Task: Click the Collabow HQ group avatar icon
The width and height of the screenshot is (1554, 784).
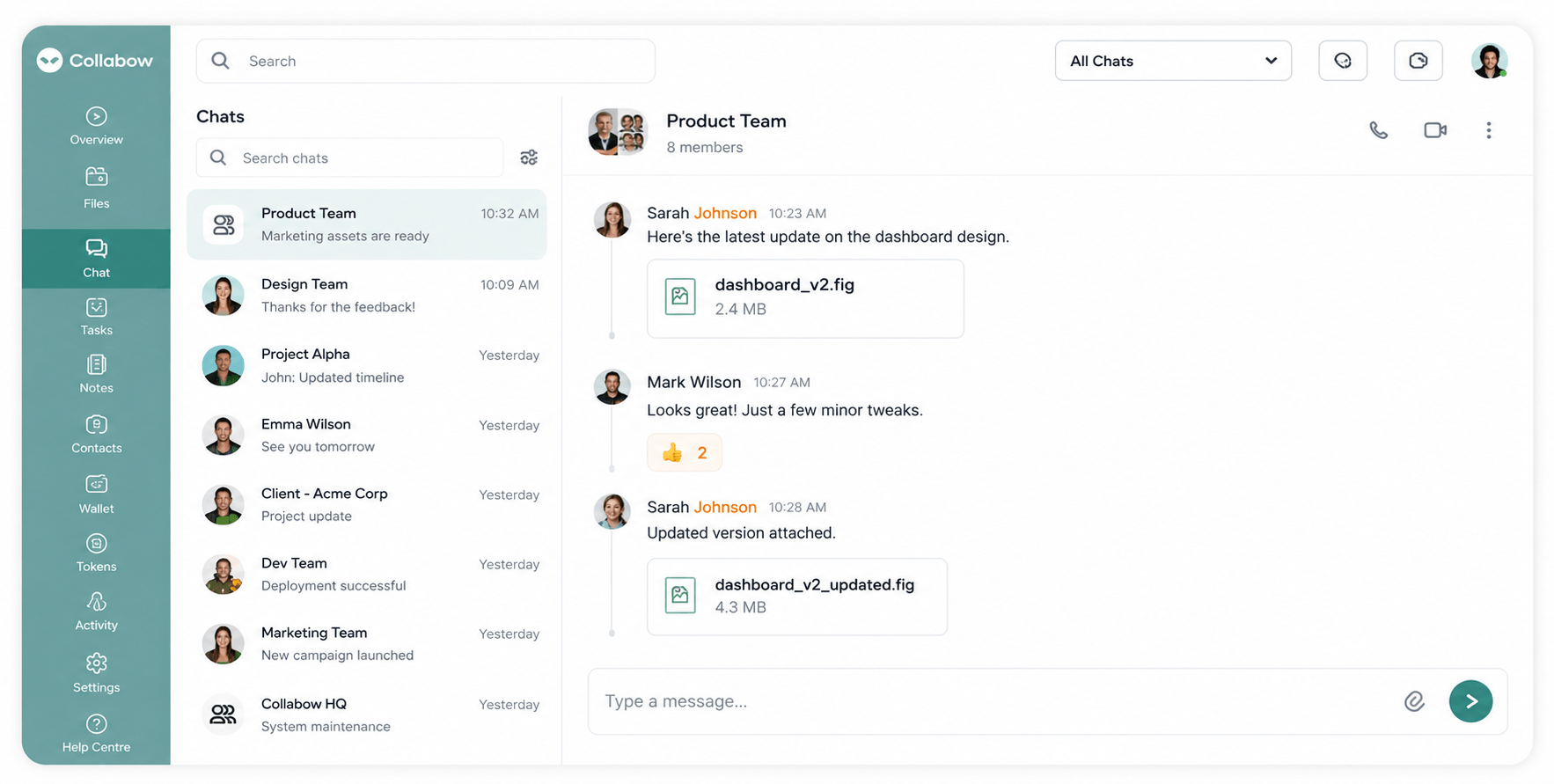Action: point(223,714)
